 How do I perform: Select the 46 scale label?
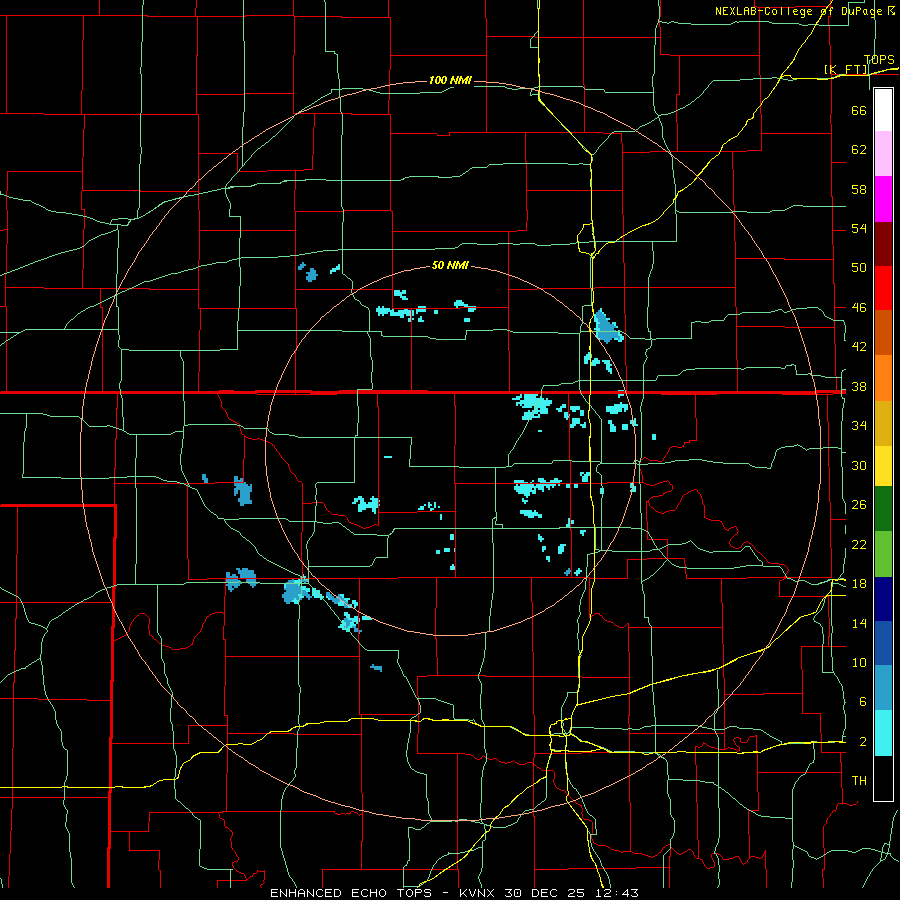859,308
